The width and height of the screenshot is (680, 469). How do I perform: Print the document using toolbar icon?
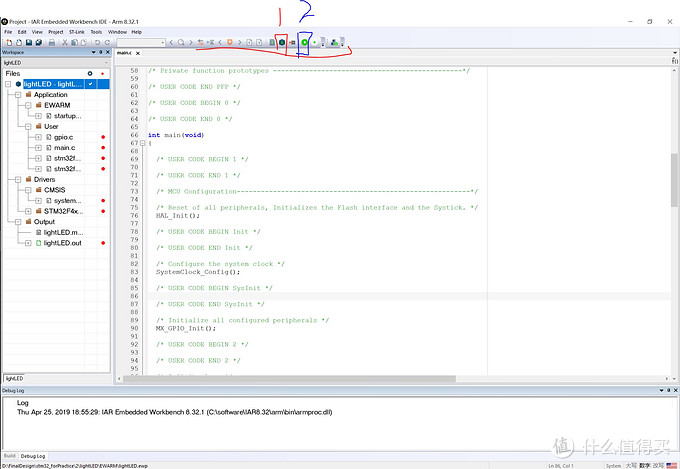tap(52, 43)
